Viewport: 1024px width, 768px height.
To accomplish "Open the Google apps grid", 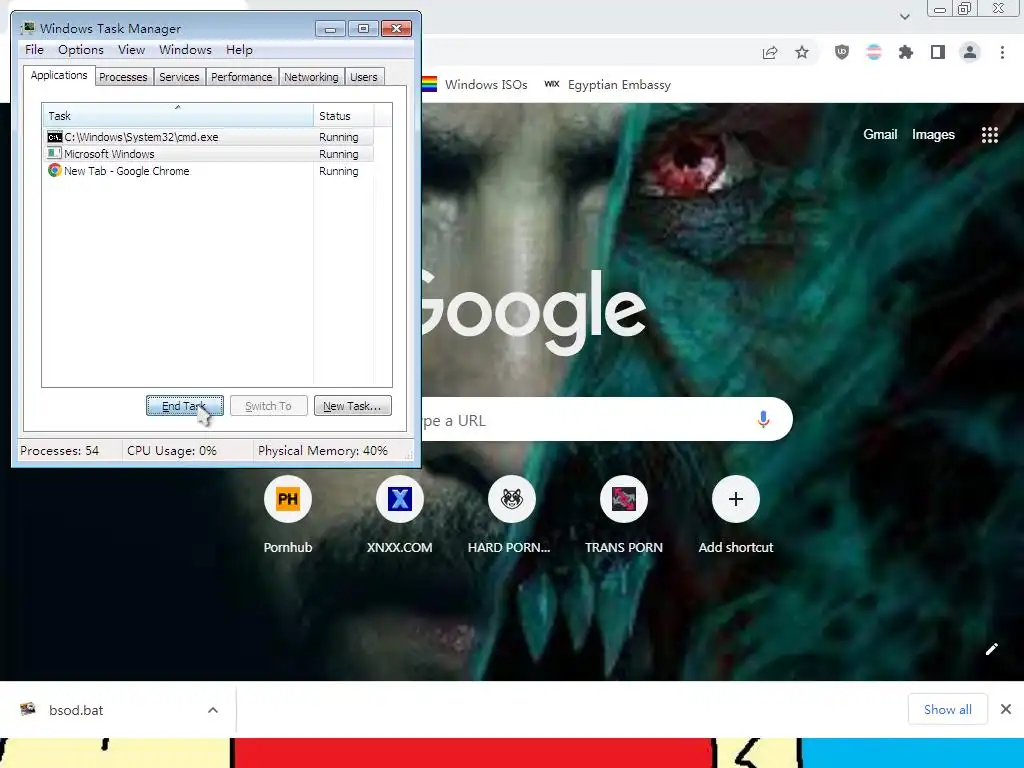I will tap(989, 135).
